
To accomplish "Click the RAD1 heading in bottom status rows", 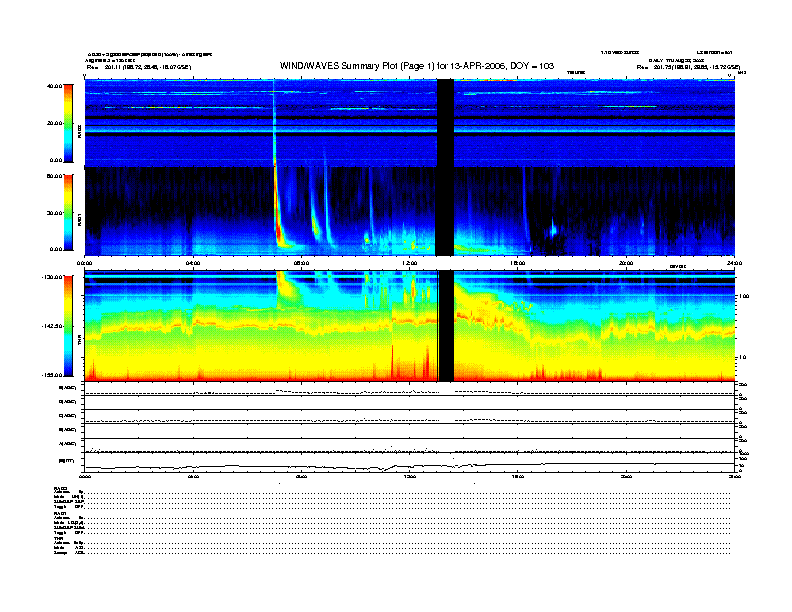I will pyautogui.click(x=60, y=513).
